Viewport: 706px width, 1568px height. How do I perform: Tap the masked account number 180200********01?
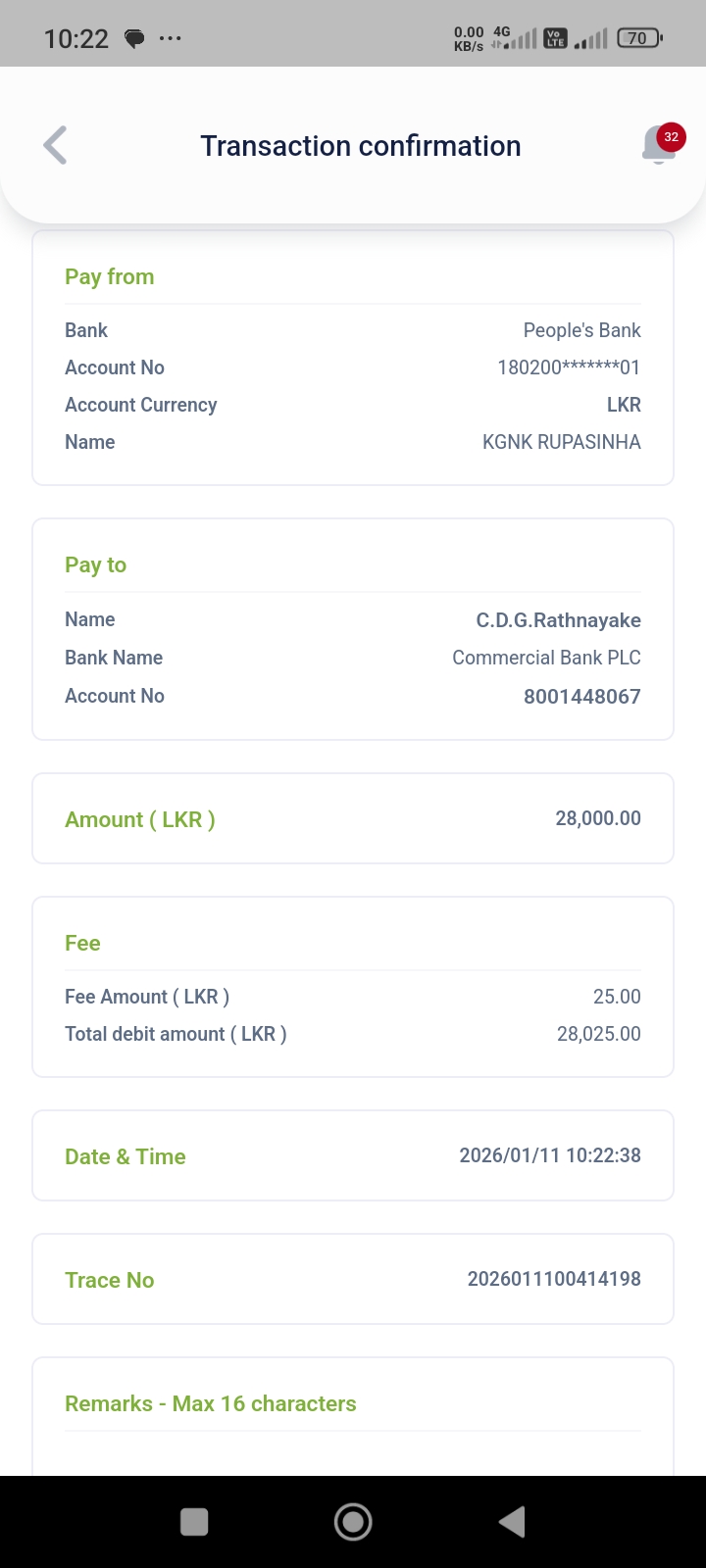click(x=569, y=367)
